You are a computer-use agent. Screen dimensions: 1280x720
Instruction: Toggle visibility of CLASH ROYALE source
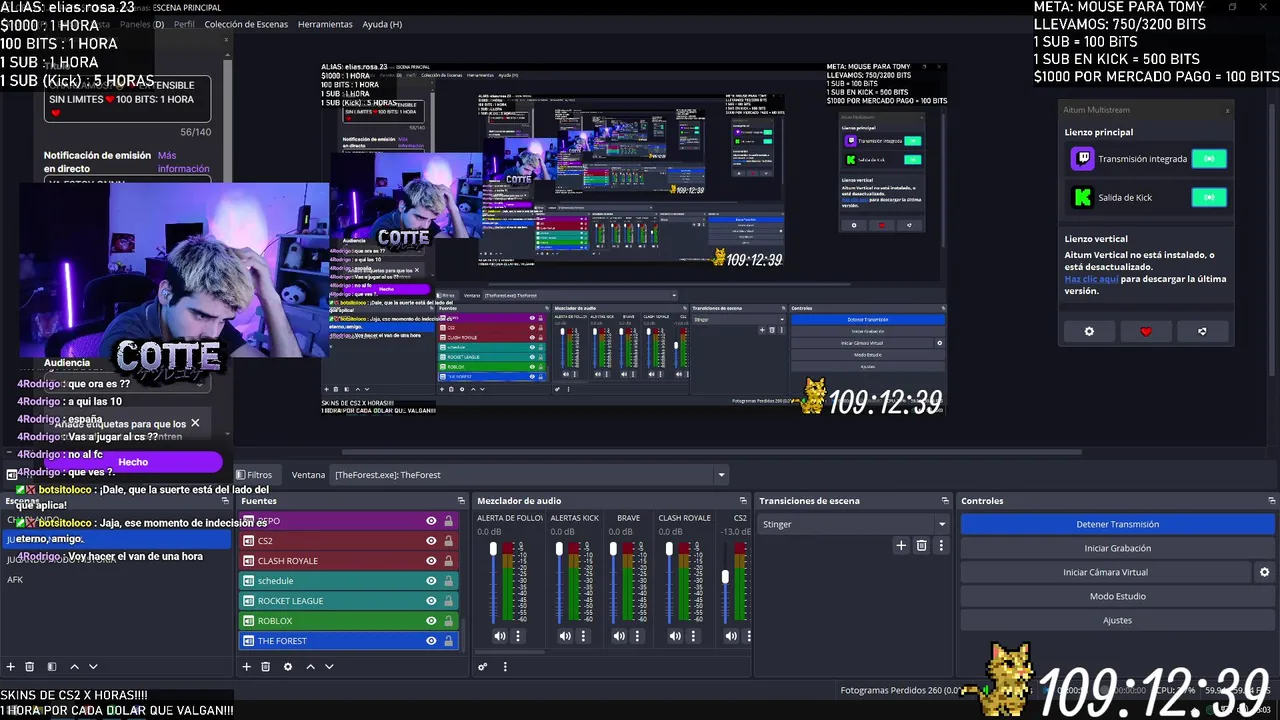tap(431, 561)
